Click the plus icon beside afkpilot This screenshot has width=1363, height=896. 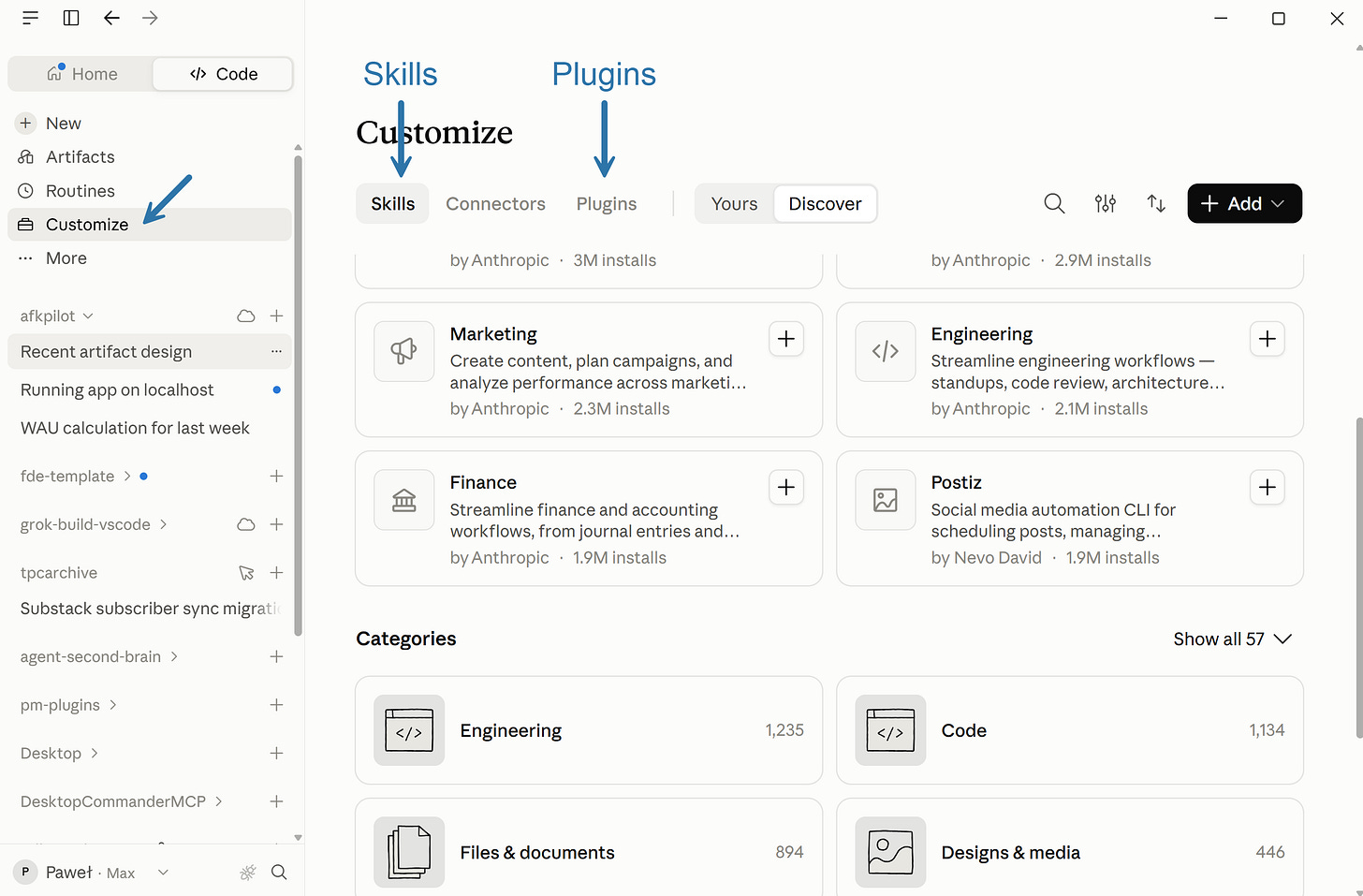[x=276, y=316]
